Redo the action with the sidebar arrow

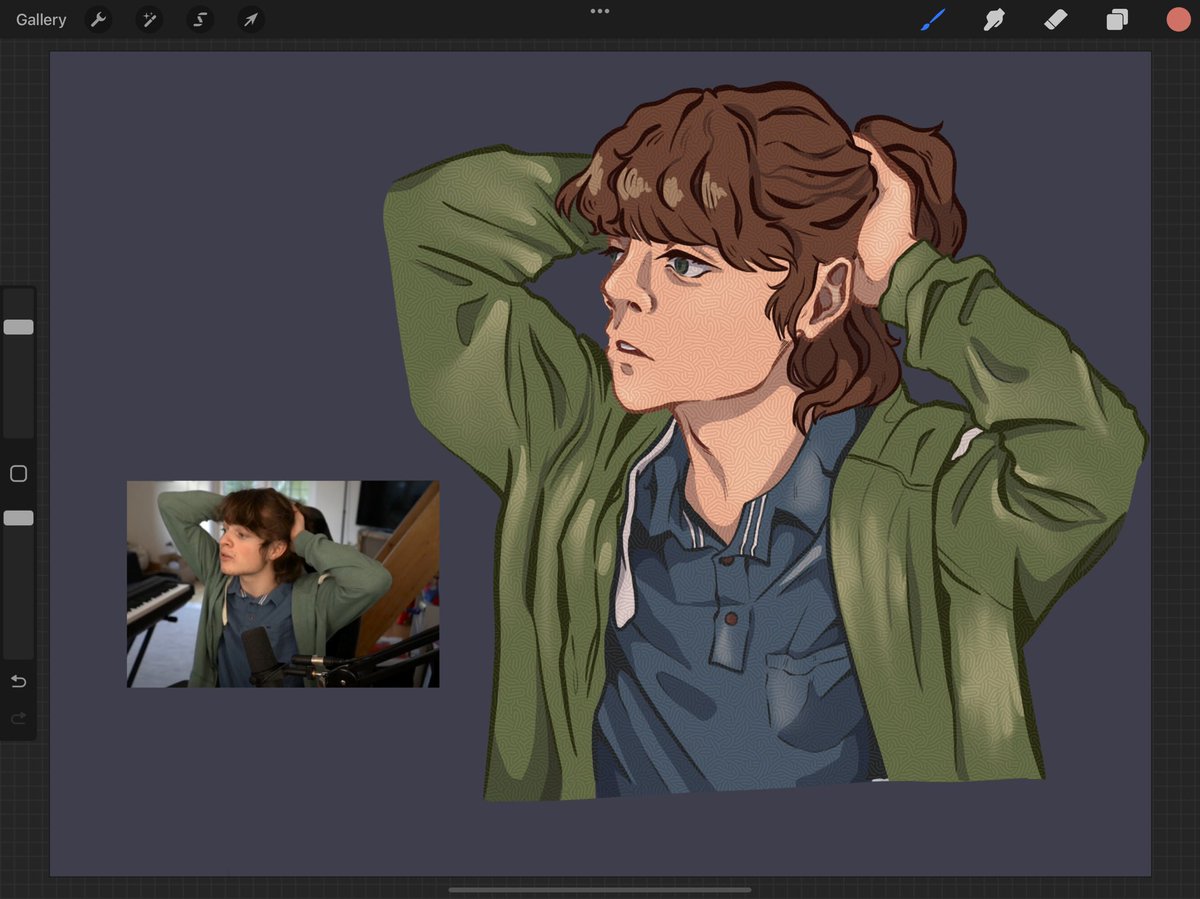click(x=18, y=718)
